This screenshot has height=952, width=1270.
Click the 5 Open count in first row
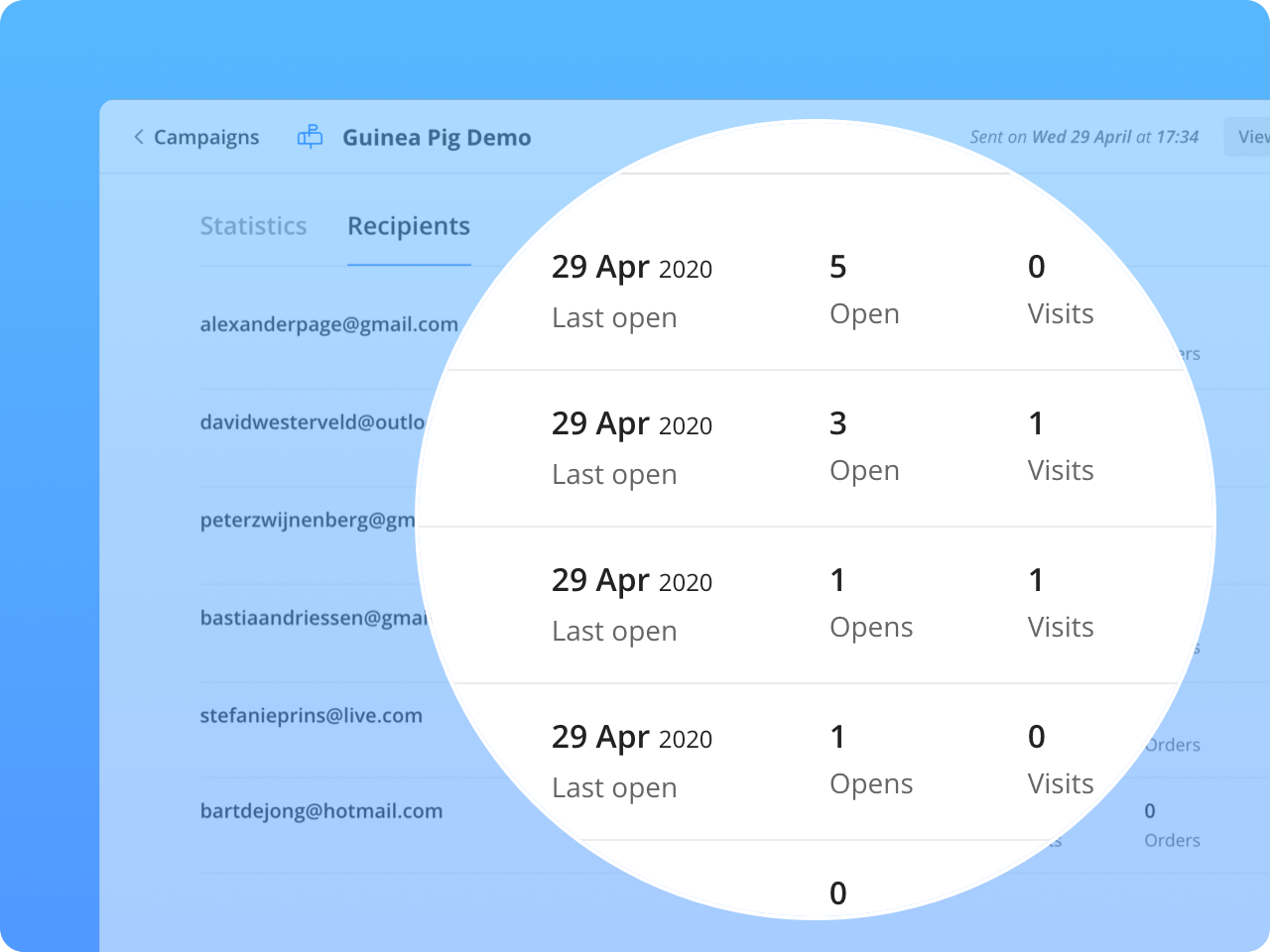838,267
